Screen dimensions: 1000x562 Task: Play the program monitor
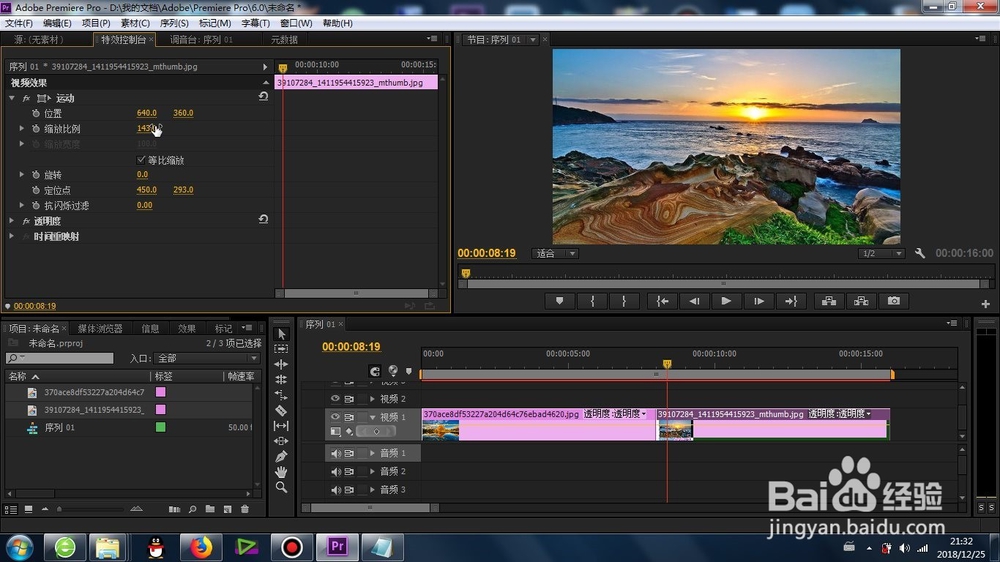click(x=726, y=301)
